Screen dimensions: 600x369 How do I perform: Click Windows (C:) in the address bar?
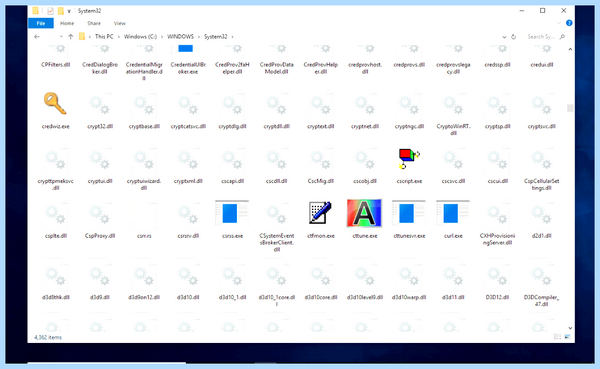[x=140, y=37]
